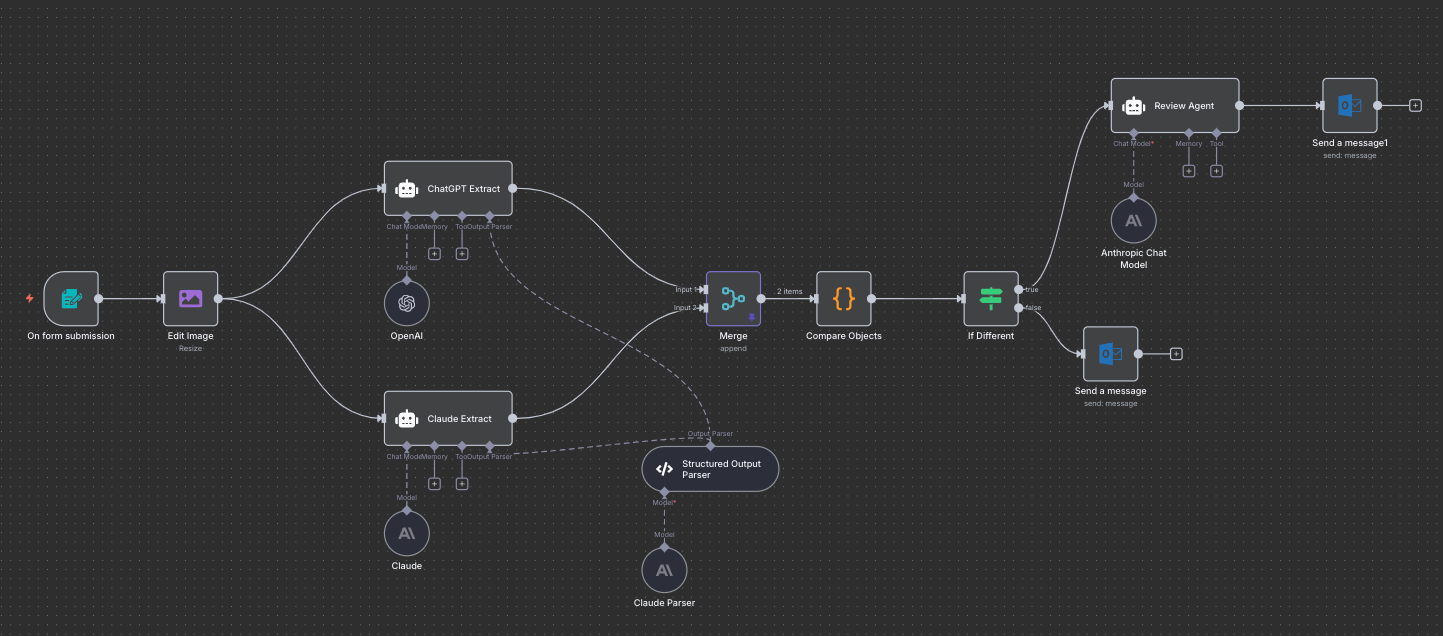Image resolution: width=1443 pixels, height=636 pixels.
Task: Click the Compare Objects code node
Action: 843,298
